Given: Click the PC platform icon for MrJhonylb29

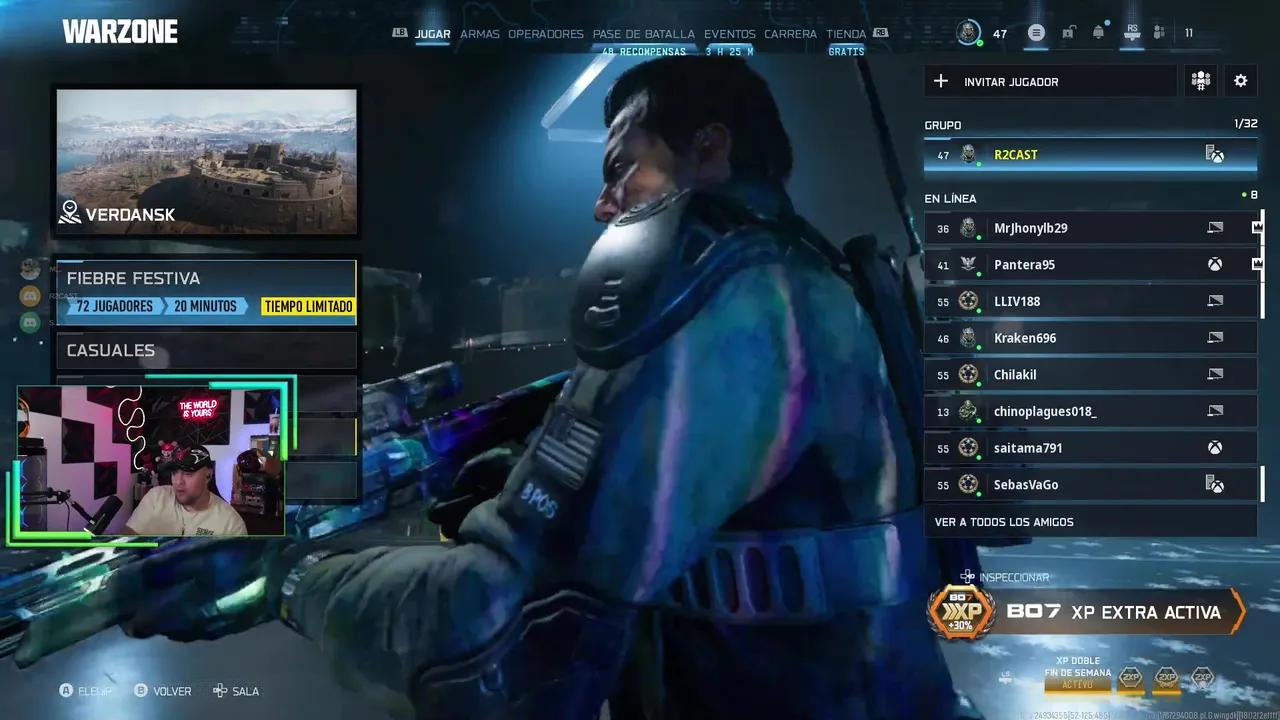Looking at the screenshot, I should click(1215, 228).
